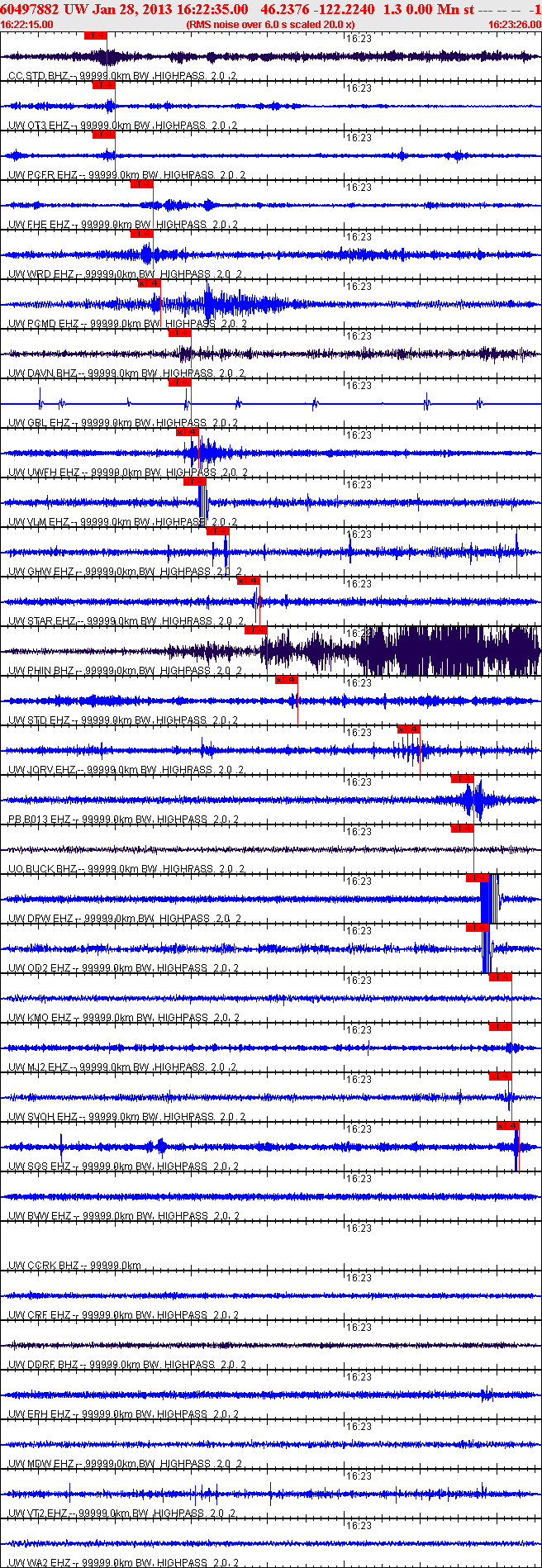Image resolution: width=542 pixels, height=1568 pixels.
Task: Click the pick marker on UW PHIN BHZ trace
Action: tap(255, 630)
